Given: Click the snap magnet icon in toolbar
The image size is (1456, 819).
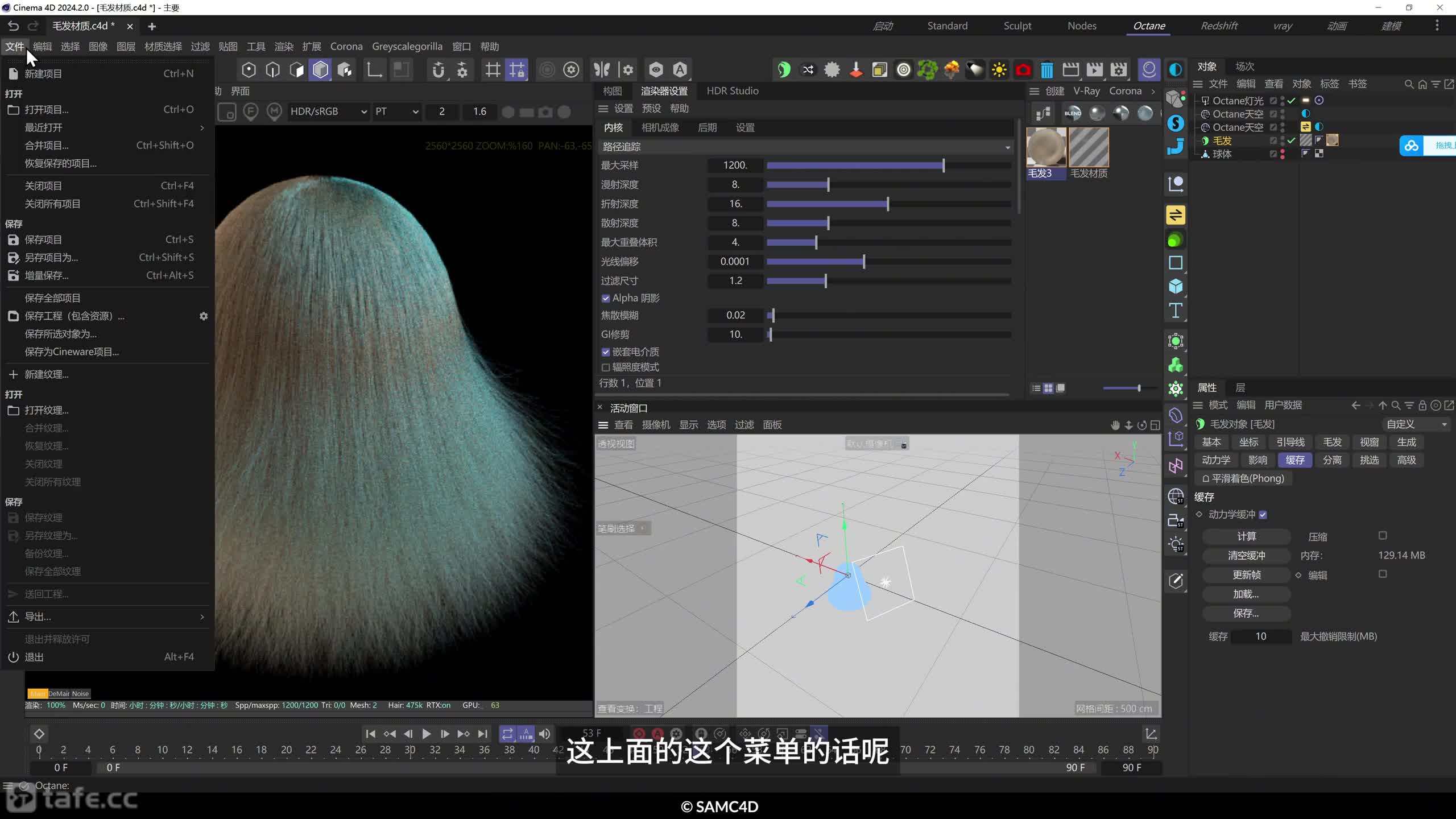Looking at the screenshot, I should [x=438, y=69].
